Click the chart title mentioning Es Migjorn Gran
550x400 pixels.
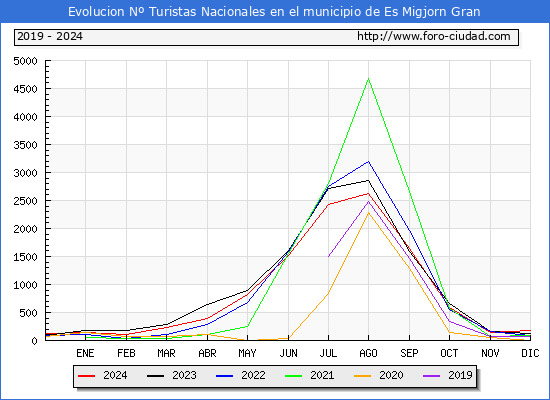pyautogui.click(x=274, y=12)
